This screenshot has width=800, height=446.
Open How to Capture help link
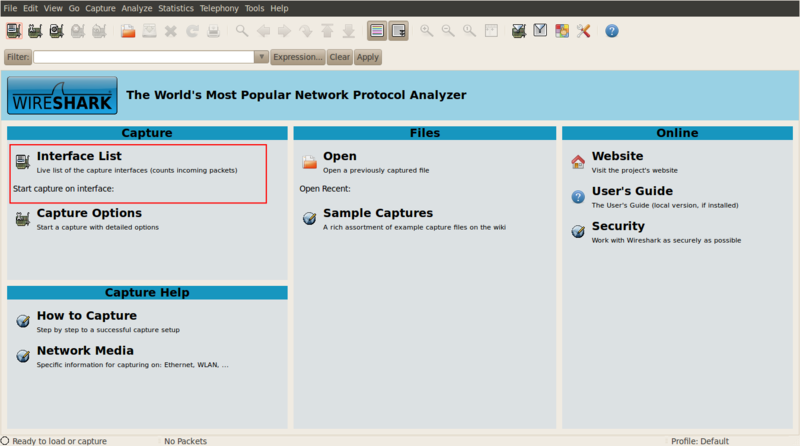click(x=87, y=315)
